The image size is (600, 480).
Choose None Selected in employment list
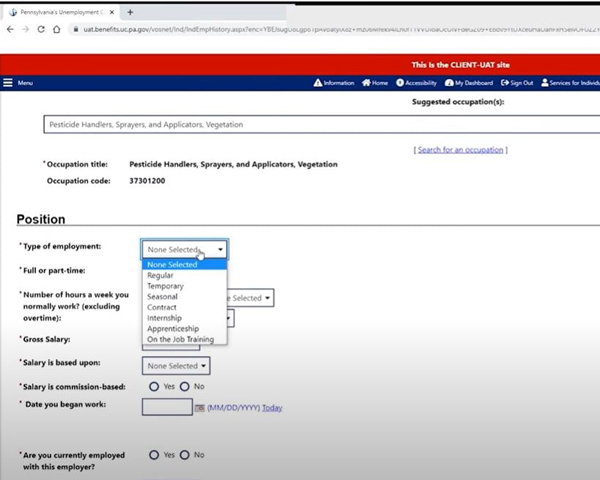[x=184, y=264]
